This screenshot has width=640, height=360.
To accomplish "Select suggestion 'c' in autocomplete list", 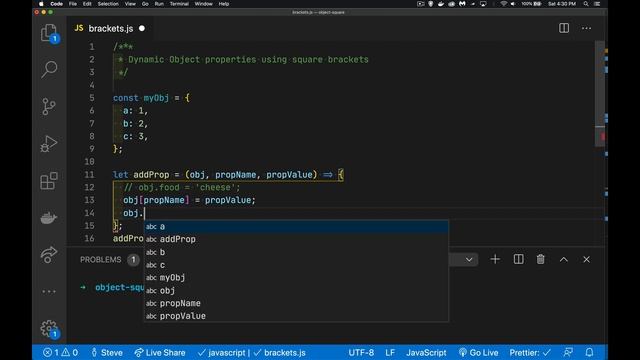I will tap(296, 265).
